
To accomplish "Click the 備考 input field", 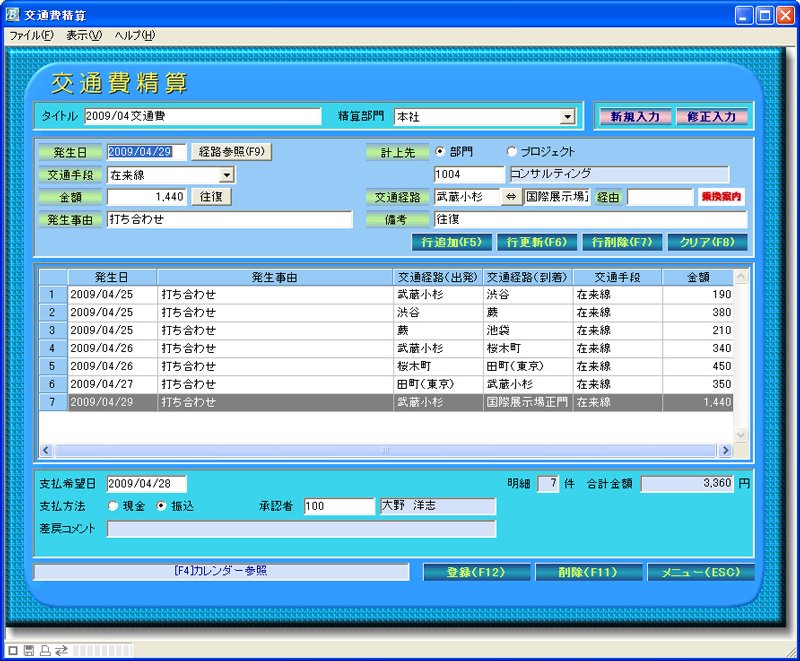I will pyautogui.click(x=591, y=220).
